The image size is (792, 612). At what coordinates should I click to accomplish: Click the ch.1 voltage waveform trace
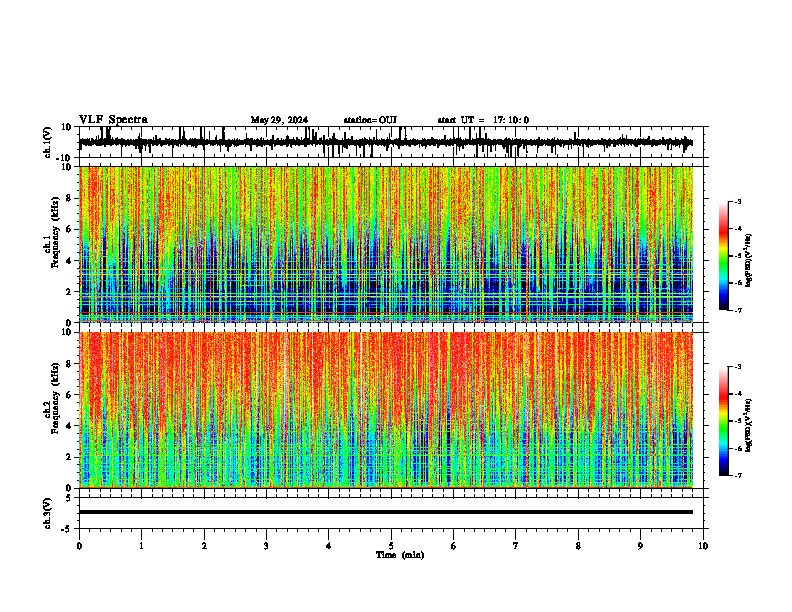click(x=385, y=142)
